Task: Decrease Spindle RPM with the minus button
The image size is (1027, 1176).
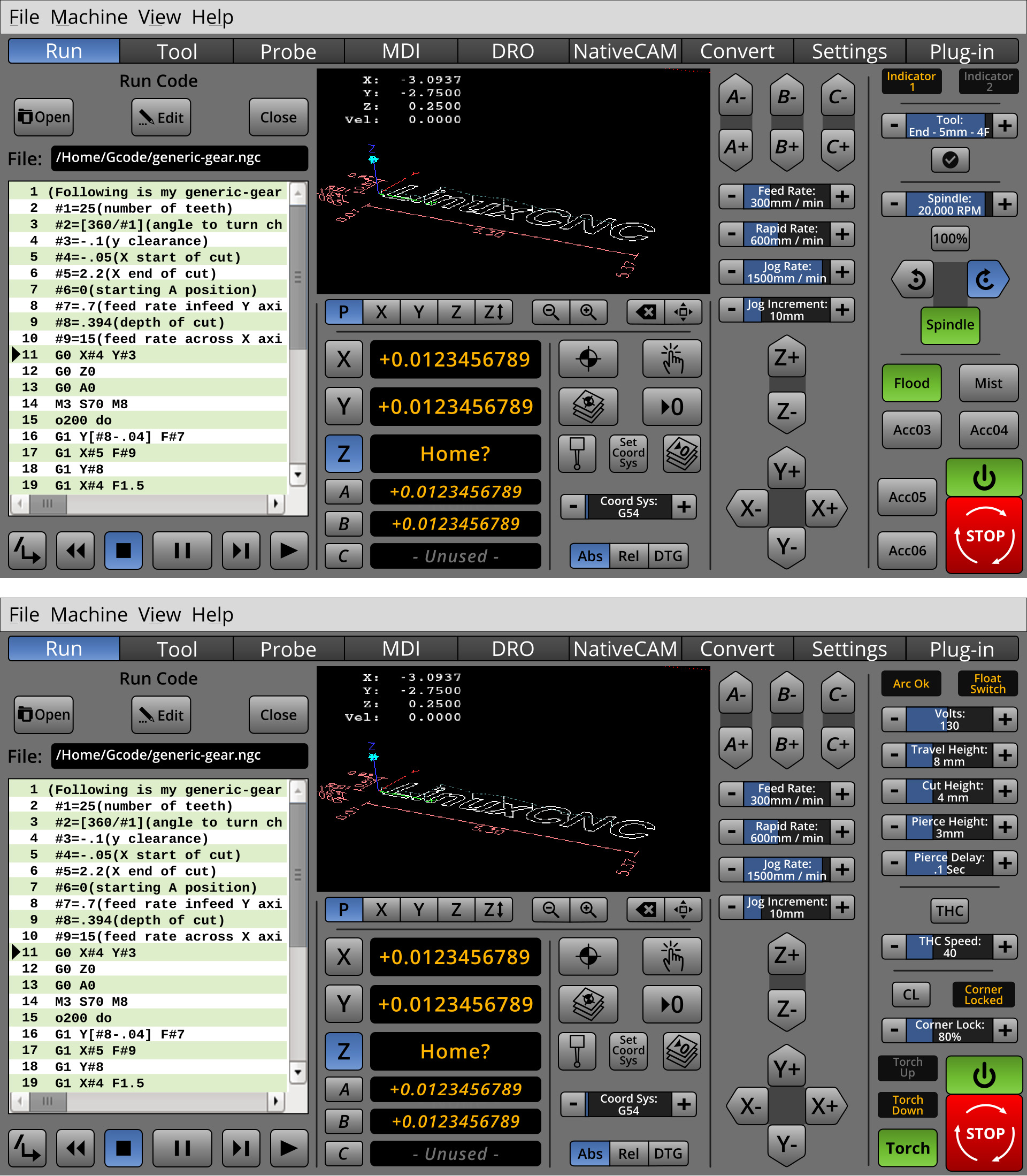Action: pos(894,204)
